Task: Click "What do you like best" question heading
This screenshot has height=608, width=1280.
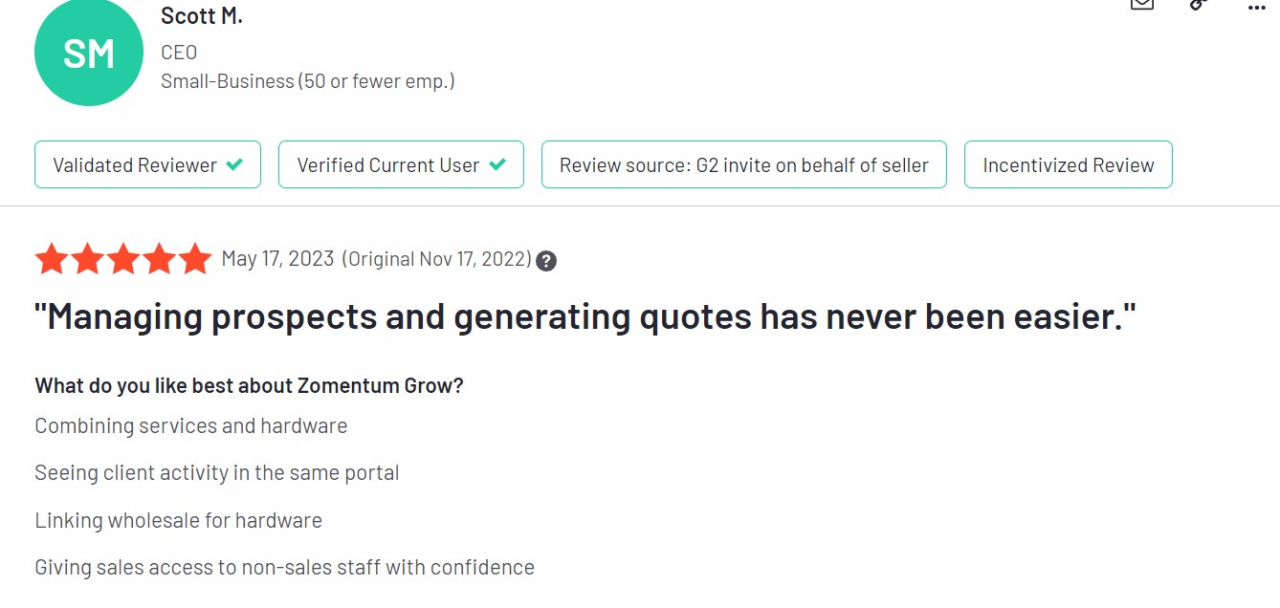Action: 249,386
